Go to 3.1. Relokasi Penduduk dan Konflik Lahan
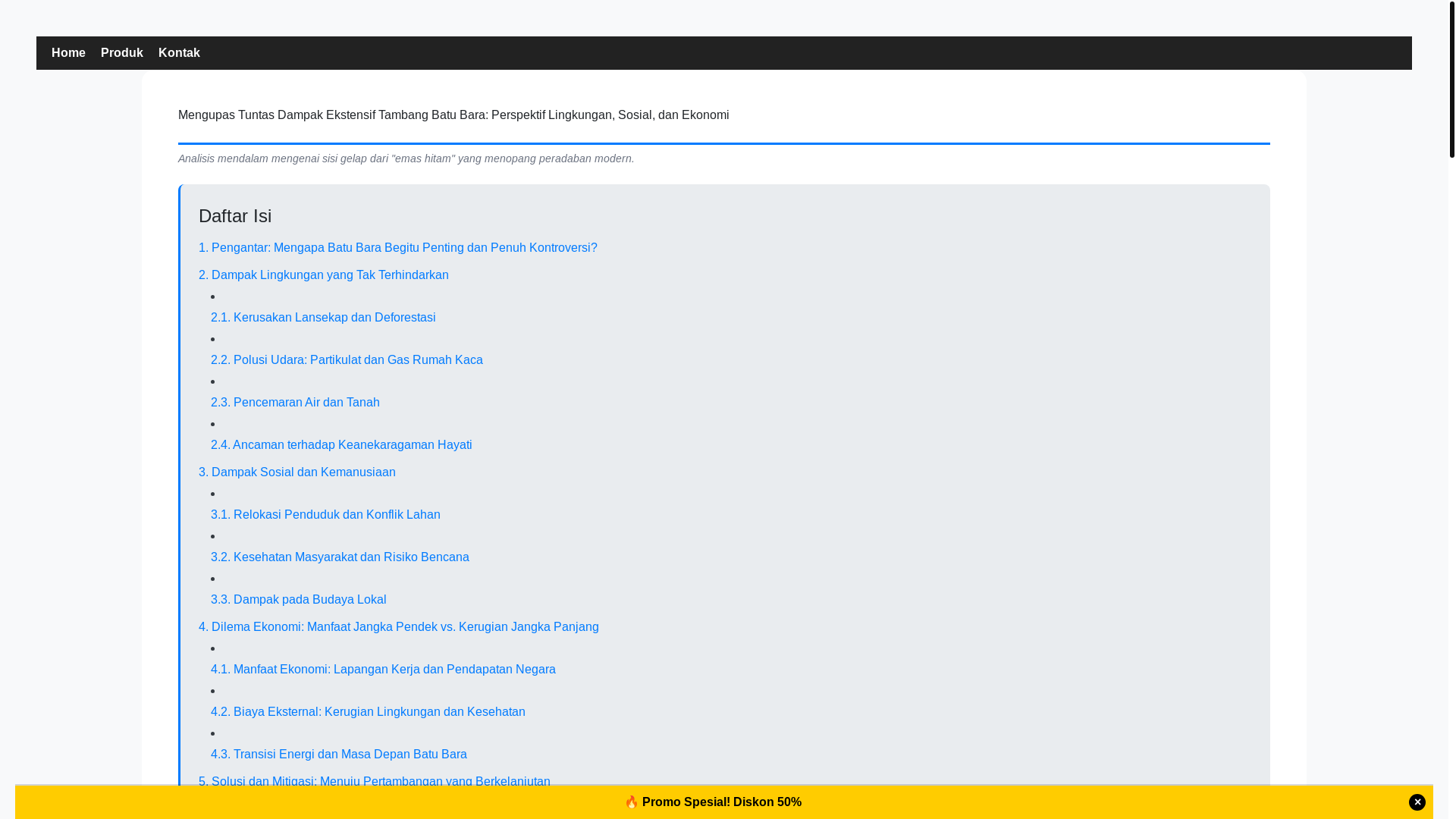Viewport: 1456px width, 819px height. [325, 515]
